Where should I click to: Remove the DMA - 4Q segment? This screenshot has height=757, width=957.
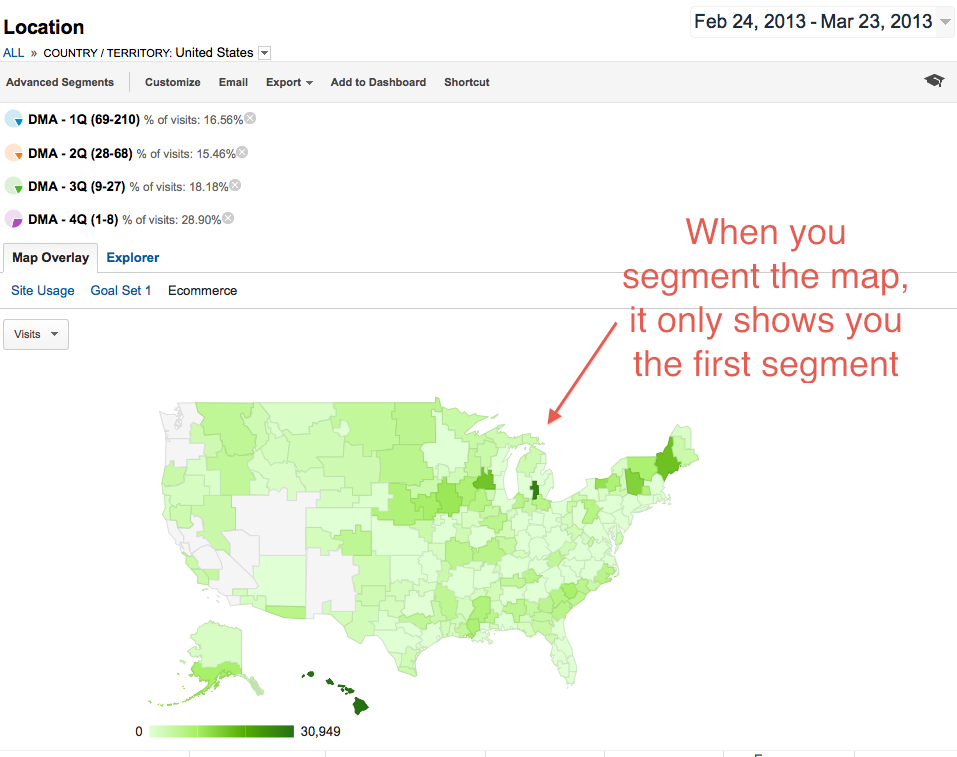(228, 218)
